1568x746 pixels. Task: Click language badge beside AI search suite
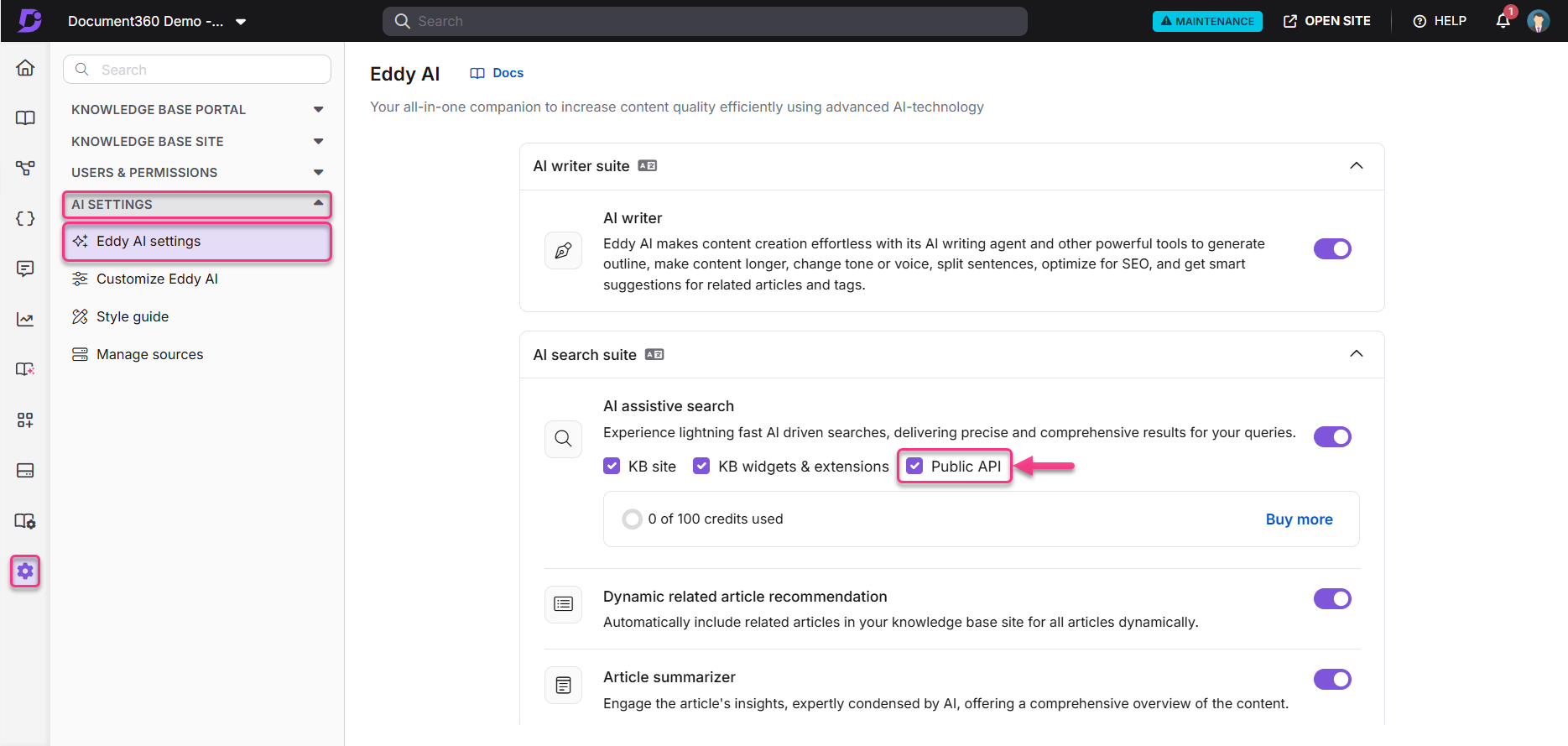(x=654, y=355)
